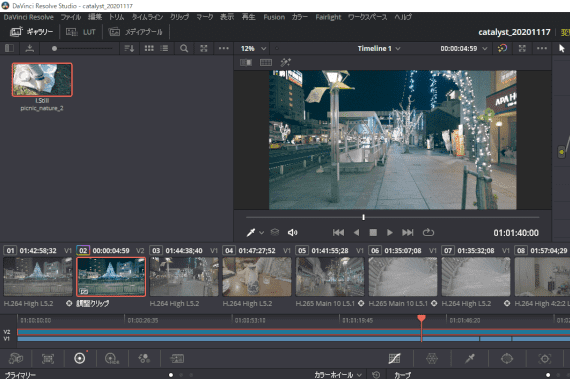
Task: Open the Color Wheels palette icon
Action: click(80, 359)
